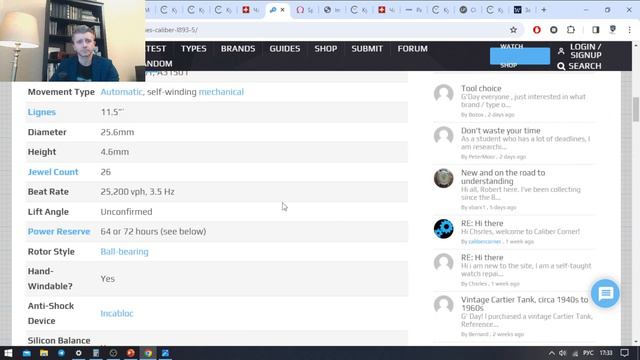Open the Jewel Count link
This screenshot has height=360, width=640.
(53, 172)
